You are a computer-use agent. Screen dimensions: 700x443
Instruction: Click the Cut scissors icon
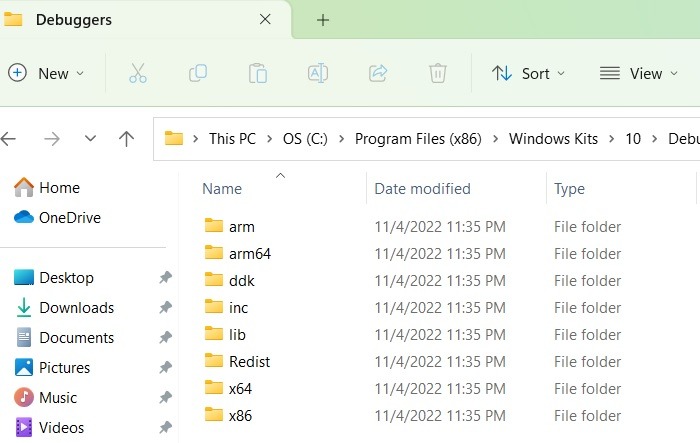(138, 73)
